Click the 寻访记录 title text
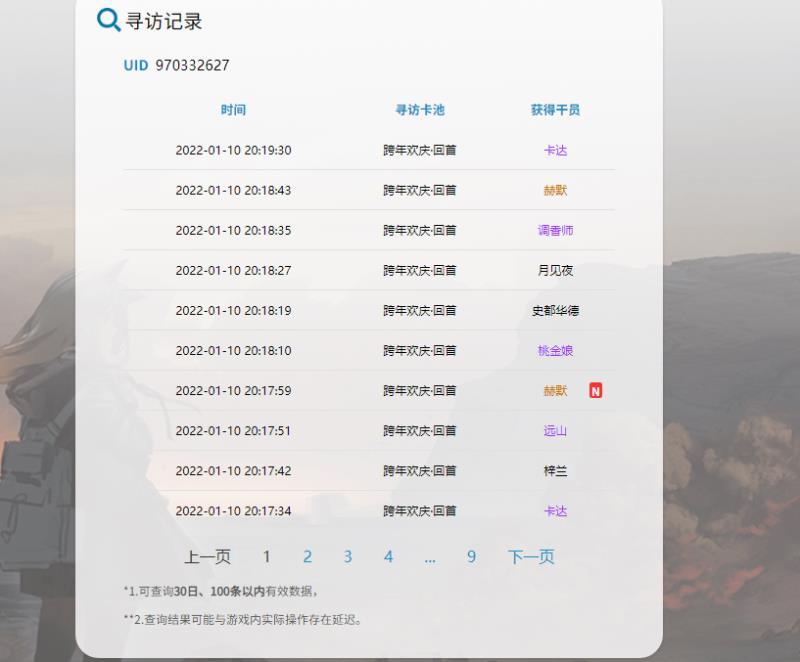This screenshot has height=662, width=800. click(164, 21)
